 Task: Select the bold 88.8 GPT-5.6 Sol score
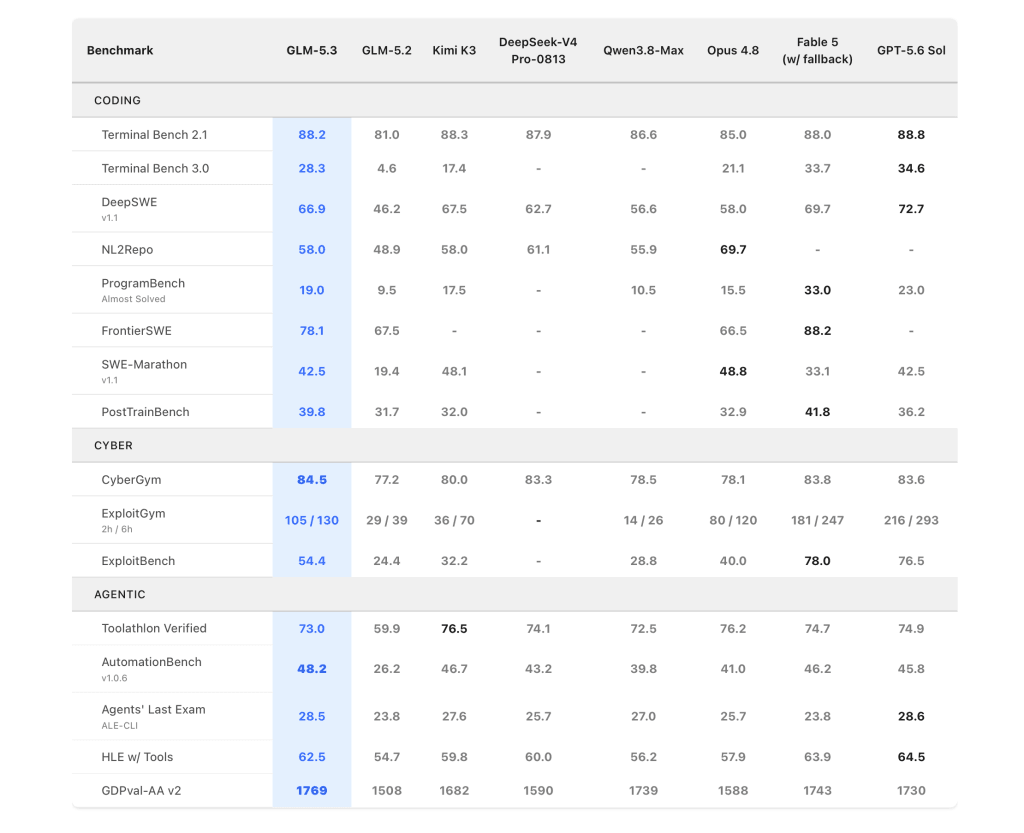click(911, 134)
